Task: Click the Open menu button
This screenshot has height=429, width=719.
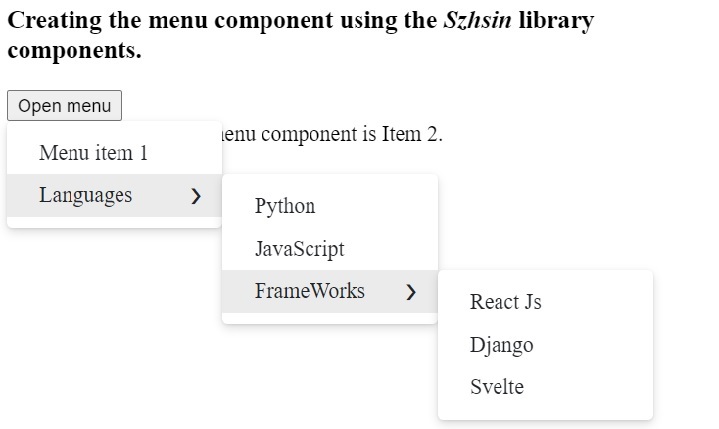Action: [x=64, y=106]
